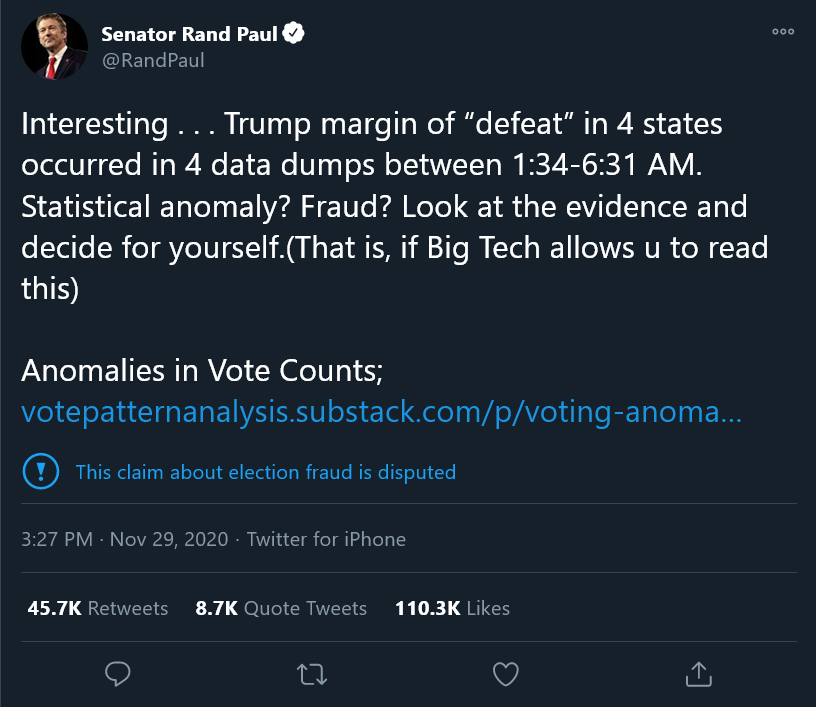Click the Nov 29, 2020 date
Screen dimensions: 816x707
tap(169, 539)
